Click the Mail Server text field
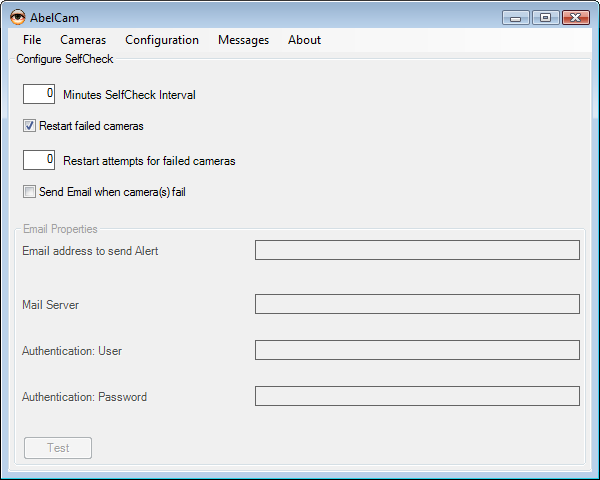This screenshot has height=480, width=600. (x=417, y=304)
